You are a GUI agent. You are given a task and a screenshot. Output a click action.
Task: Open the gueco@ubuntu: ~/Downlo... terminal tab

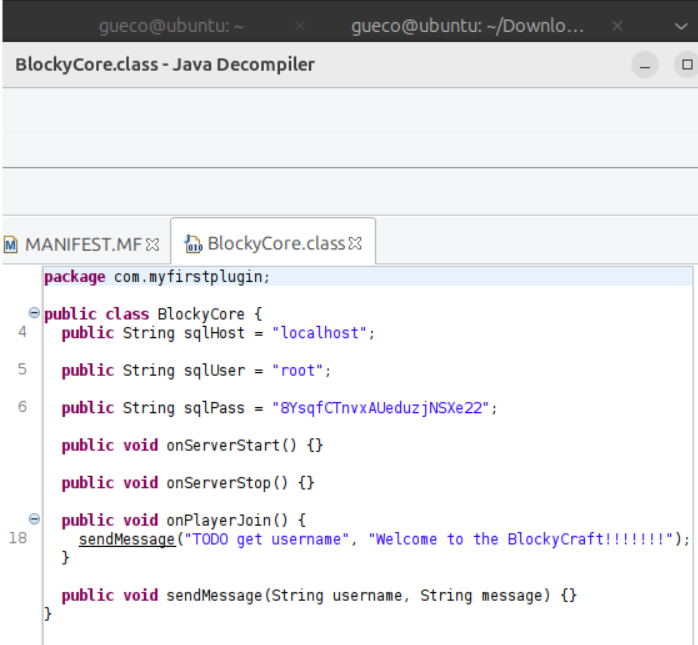point(467,26)
